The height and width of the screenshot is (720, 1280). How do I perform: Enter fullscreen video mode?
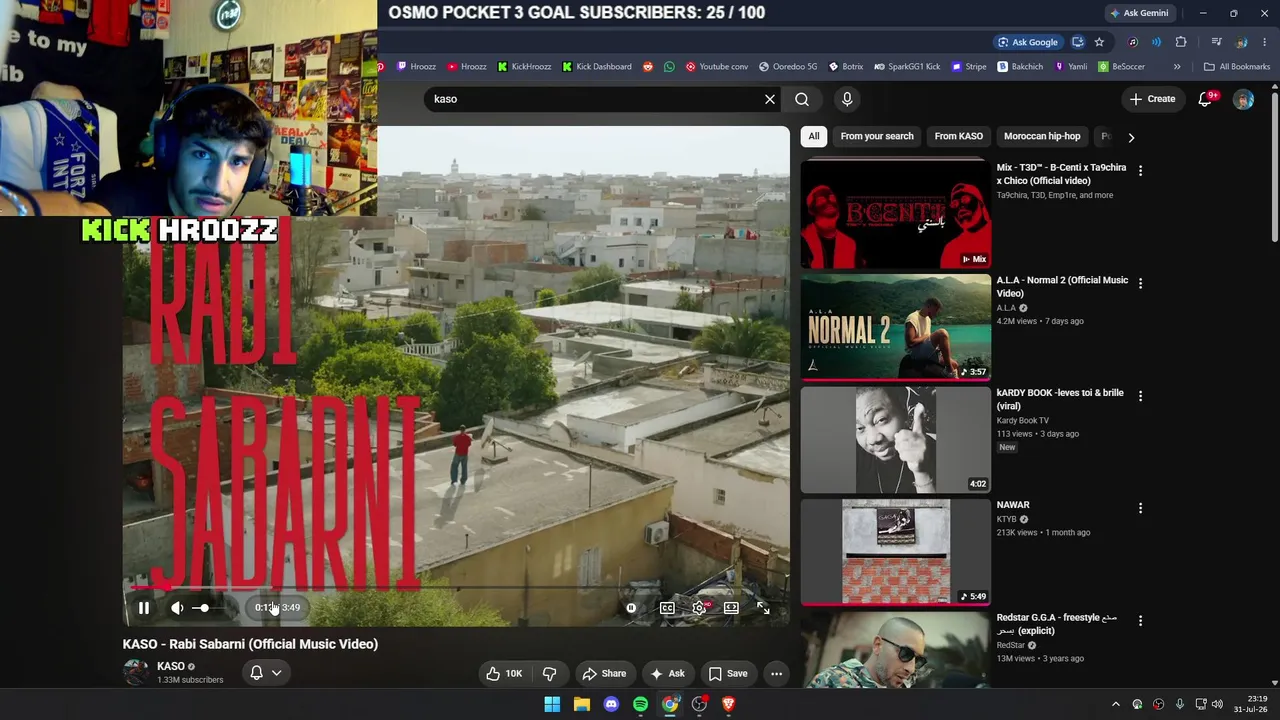coord(763,608)
